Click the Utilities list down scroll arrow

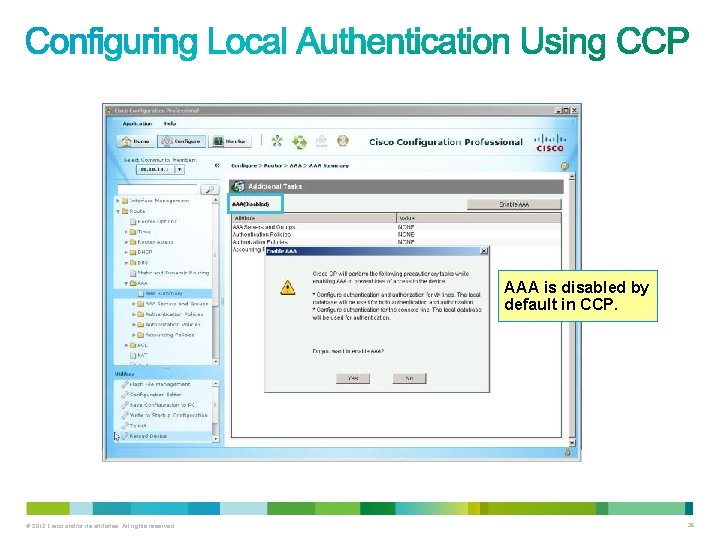[216, 439]
